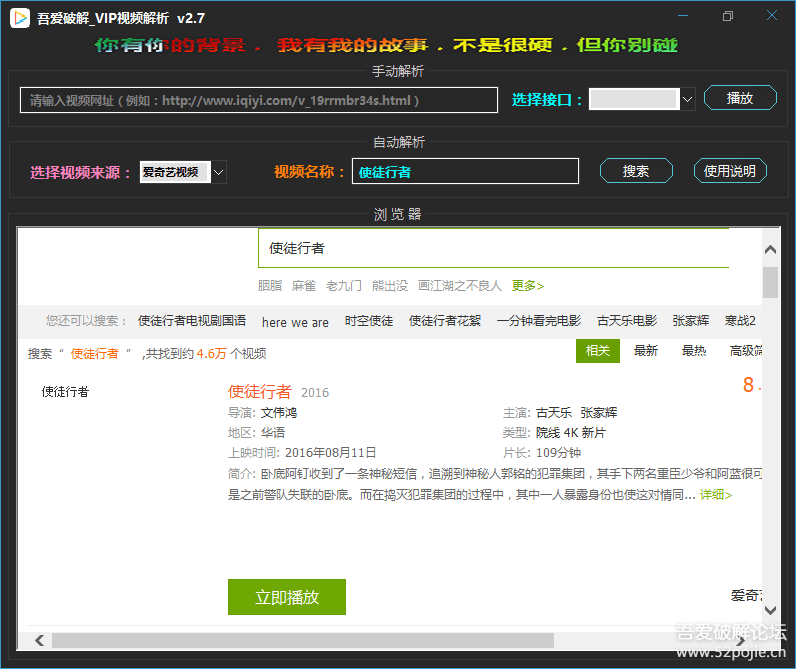
Task: Click the green 立即播放 button
Action: 287,597
